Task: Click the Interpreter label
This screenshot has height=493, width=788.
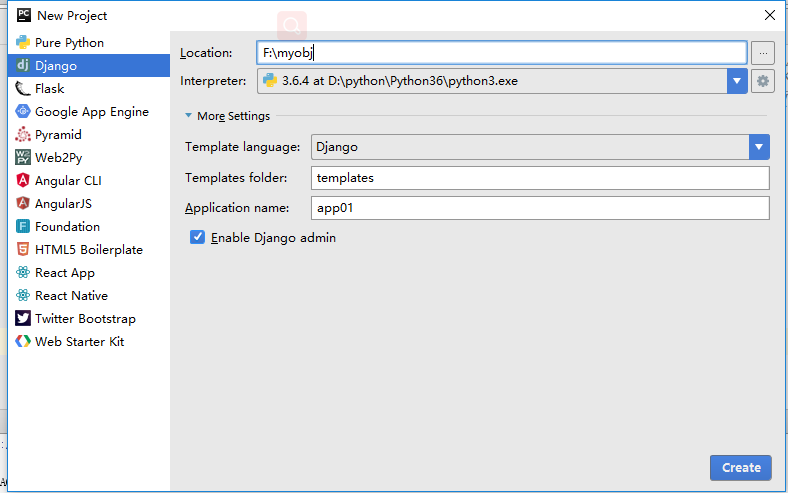Action: tap(213, 81)
